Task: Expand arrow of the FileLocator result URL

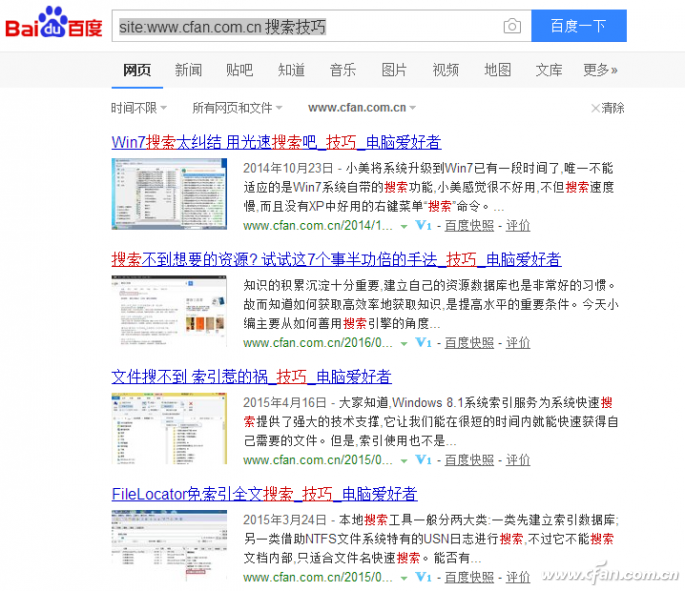Action: pyautogui.click(x=404, y=578)
